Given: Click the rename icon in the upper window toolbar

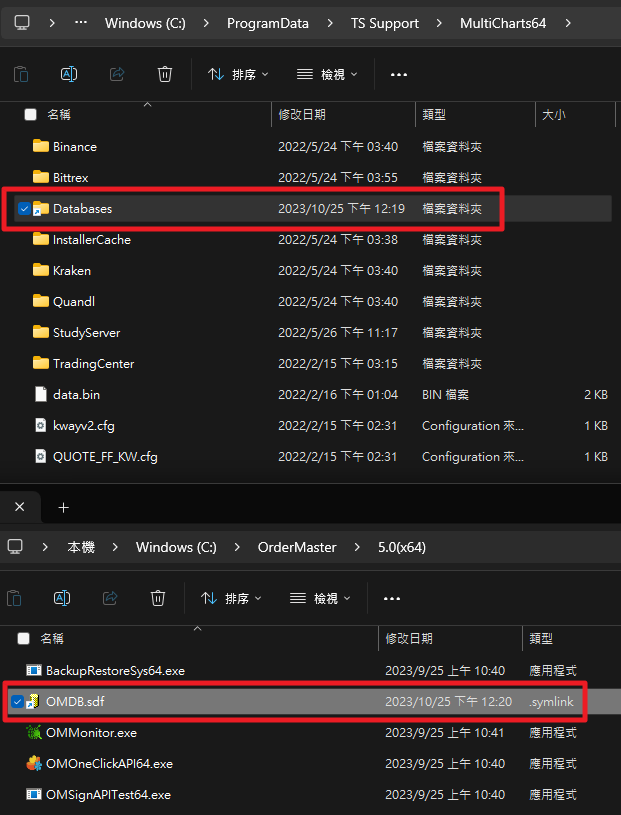Looking at the screenshot, I should coord(69,74).
